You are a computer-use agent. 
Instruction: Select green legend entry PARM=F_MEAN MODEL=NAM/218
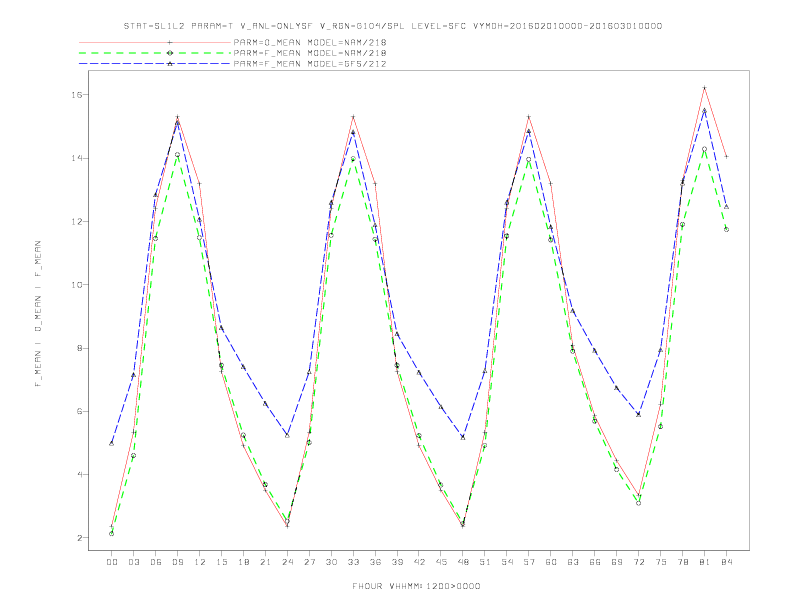coord(310,53)
